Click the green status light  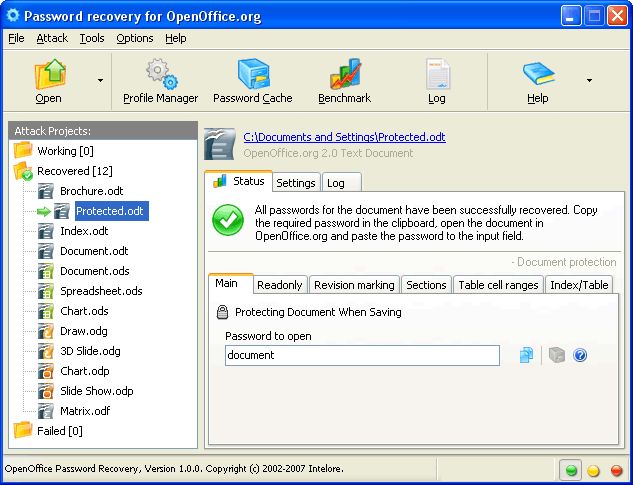(572, 470)
